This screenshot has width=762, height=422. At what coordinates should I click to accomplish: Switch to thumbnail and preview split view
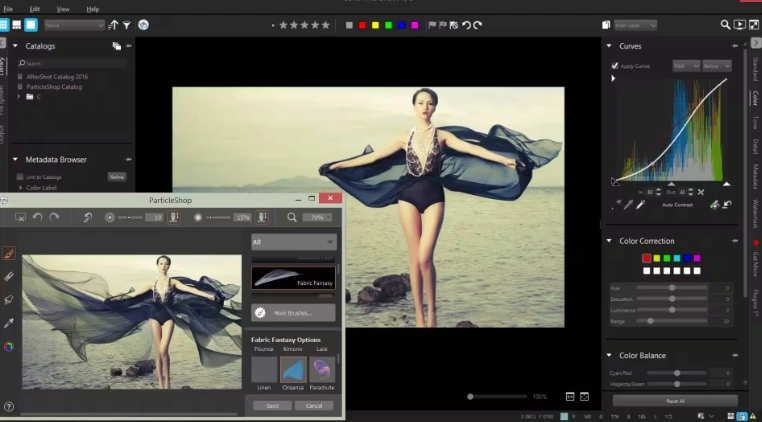(17, 25)
